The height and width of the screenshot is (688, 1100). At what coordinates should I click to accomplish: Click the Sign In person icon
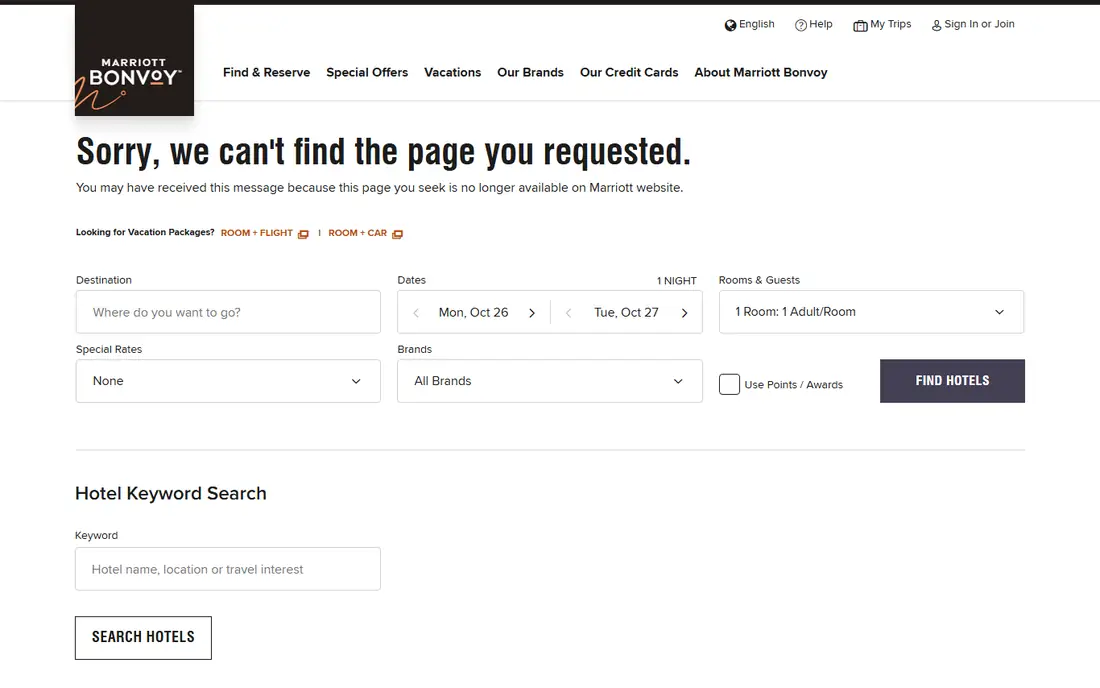click(937, 25)
